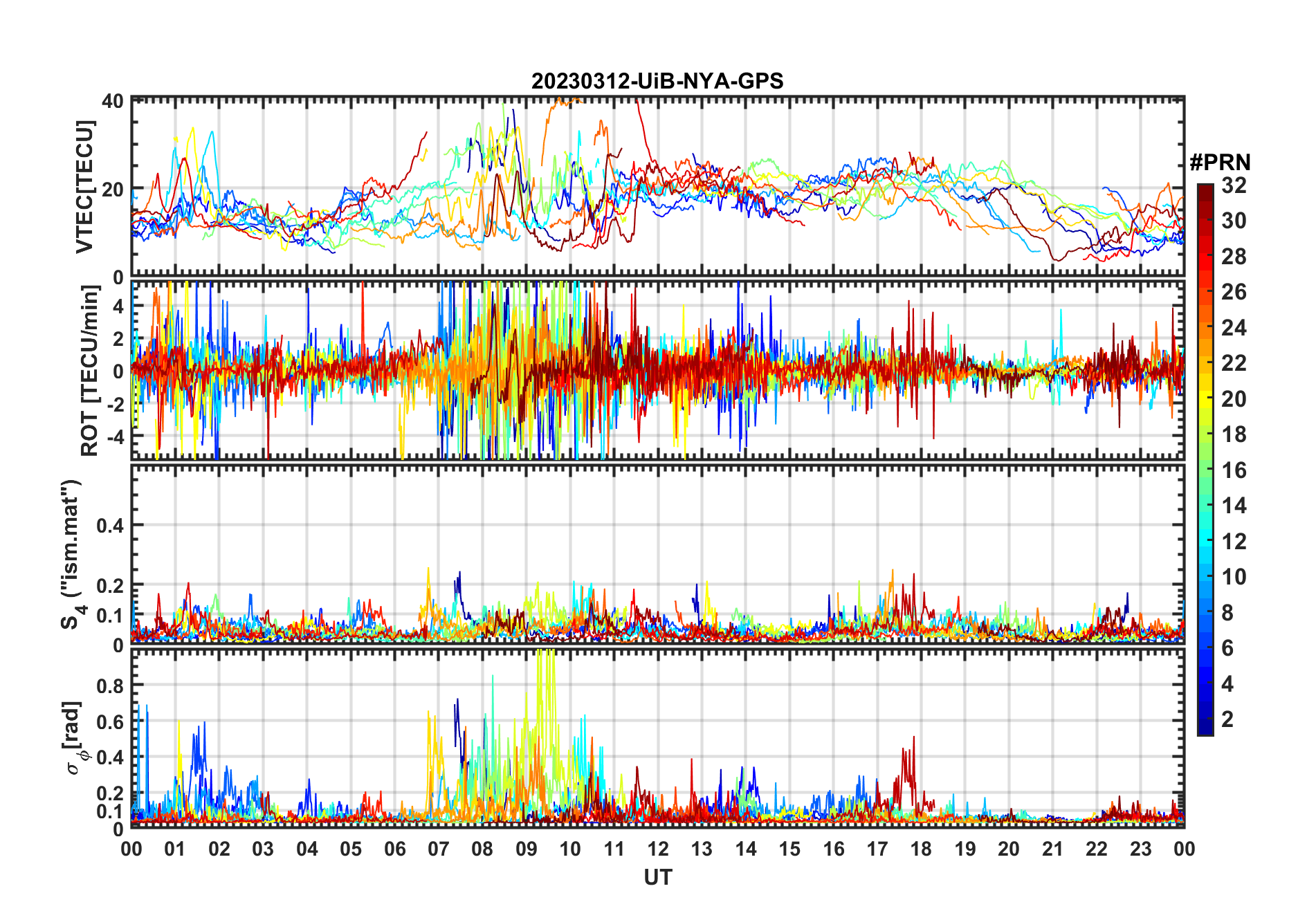Click the x-axis tick label 12

point(657,849)
